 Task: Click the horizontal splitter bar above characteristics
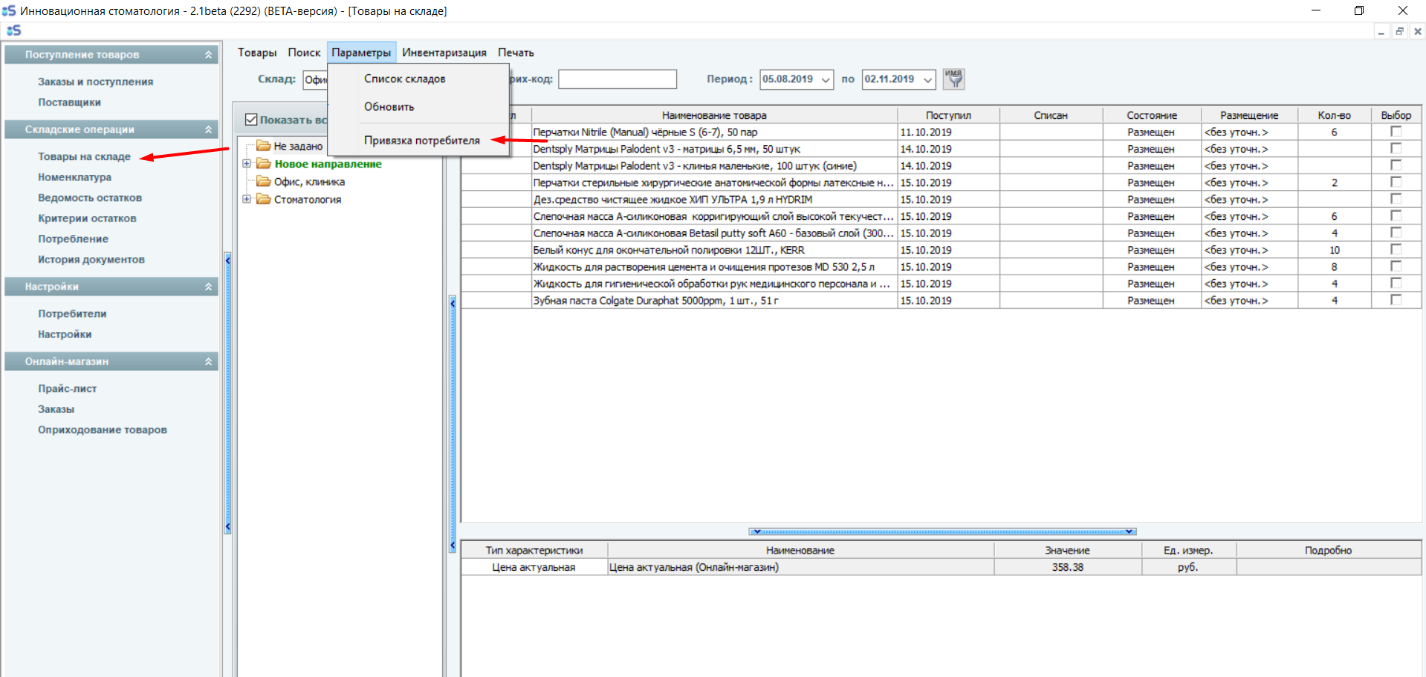[x=942, y=532]
